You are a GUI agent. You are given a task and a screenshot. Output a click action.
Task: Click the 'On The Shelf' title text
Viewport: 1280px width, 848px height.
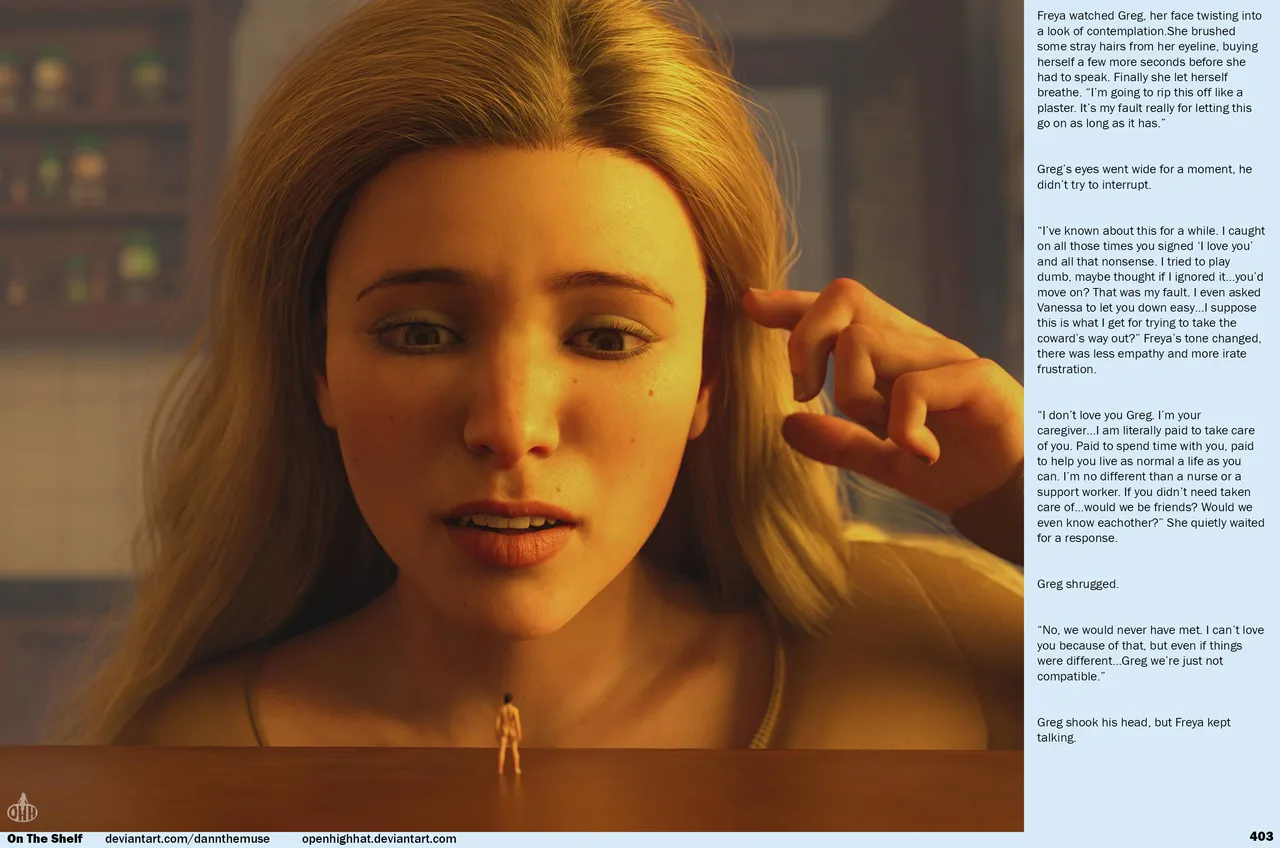(45, 839)
